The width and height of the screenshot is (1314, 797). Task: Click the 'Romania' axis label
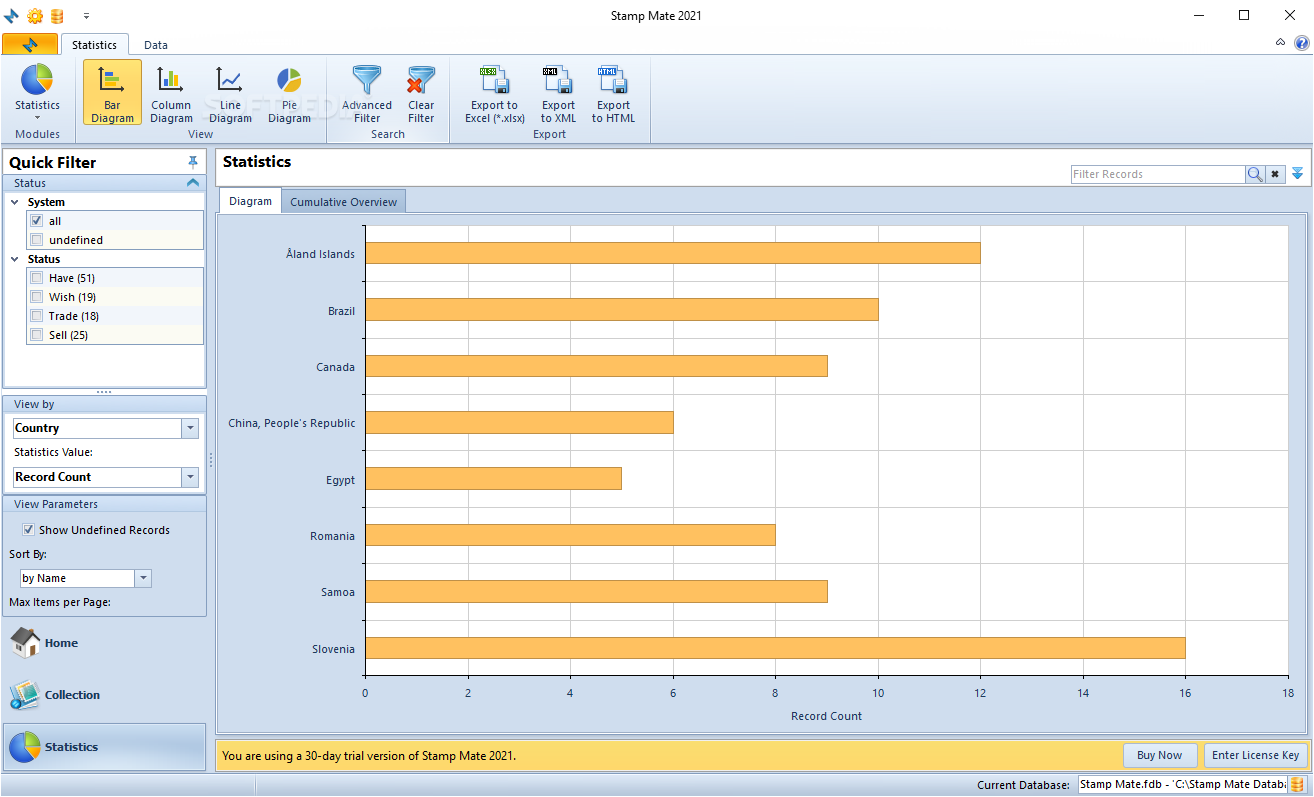pyautogui.click(x=332, y=536)
